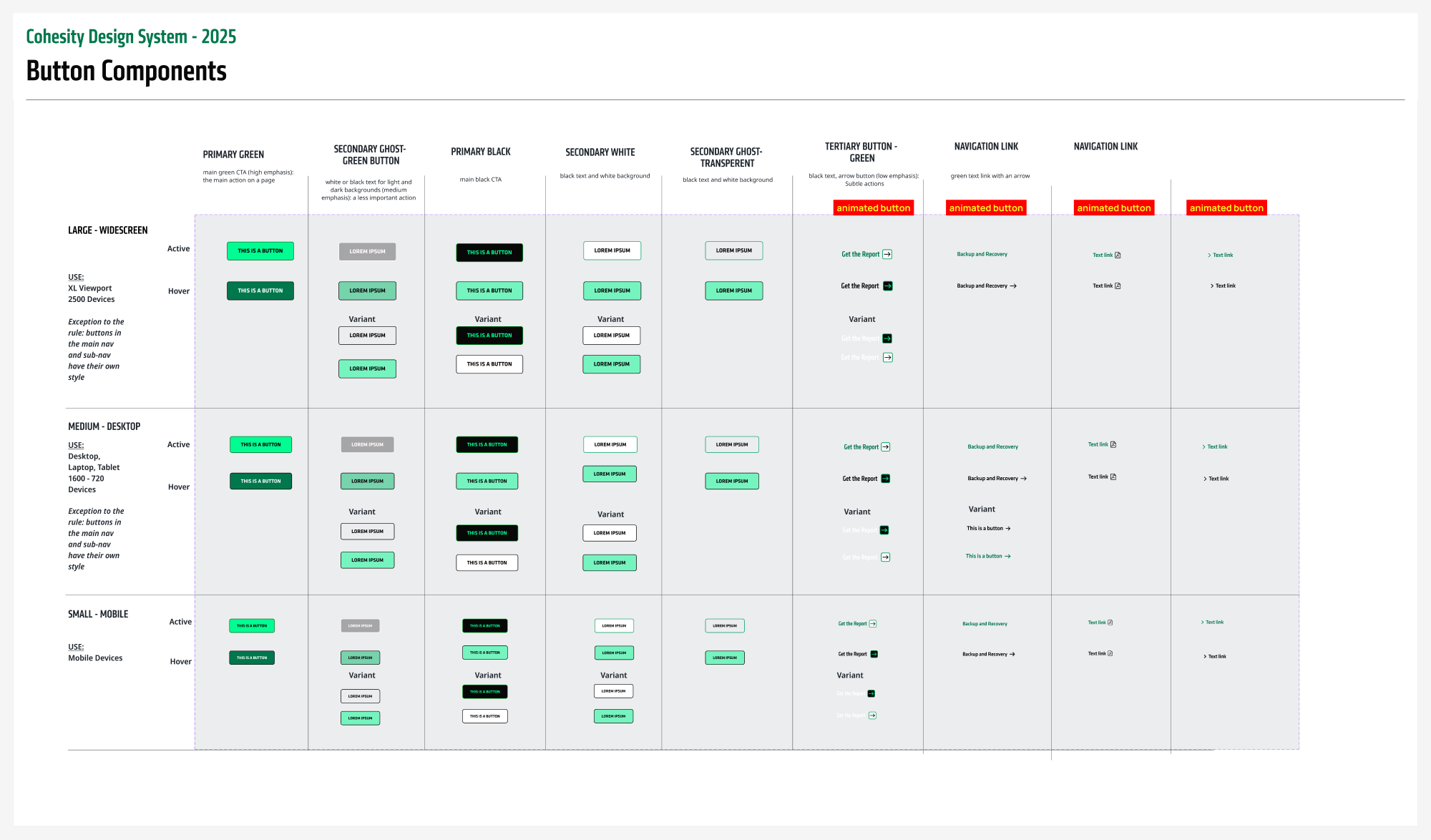Click filled arrow icon of first Medium Tertiary variant

(x=884, y=530)
